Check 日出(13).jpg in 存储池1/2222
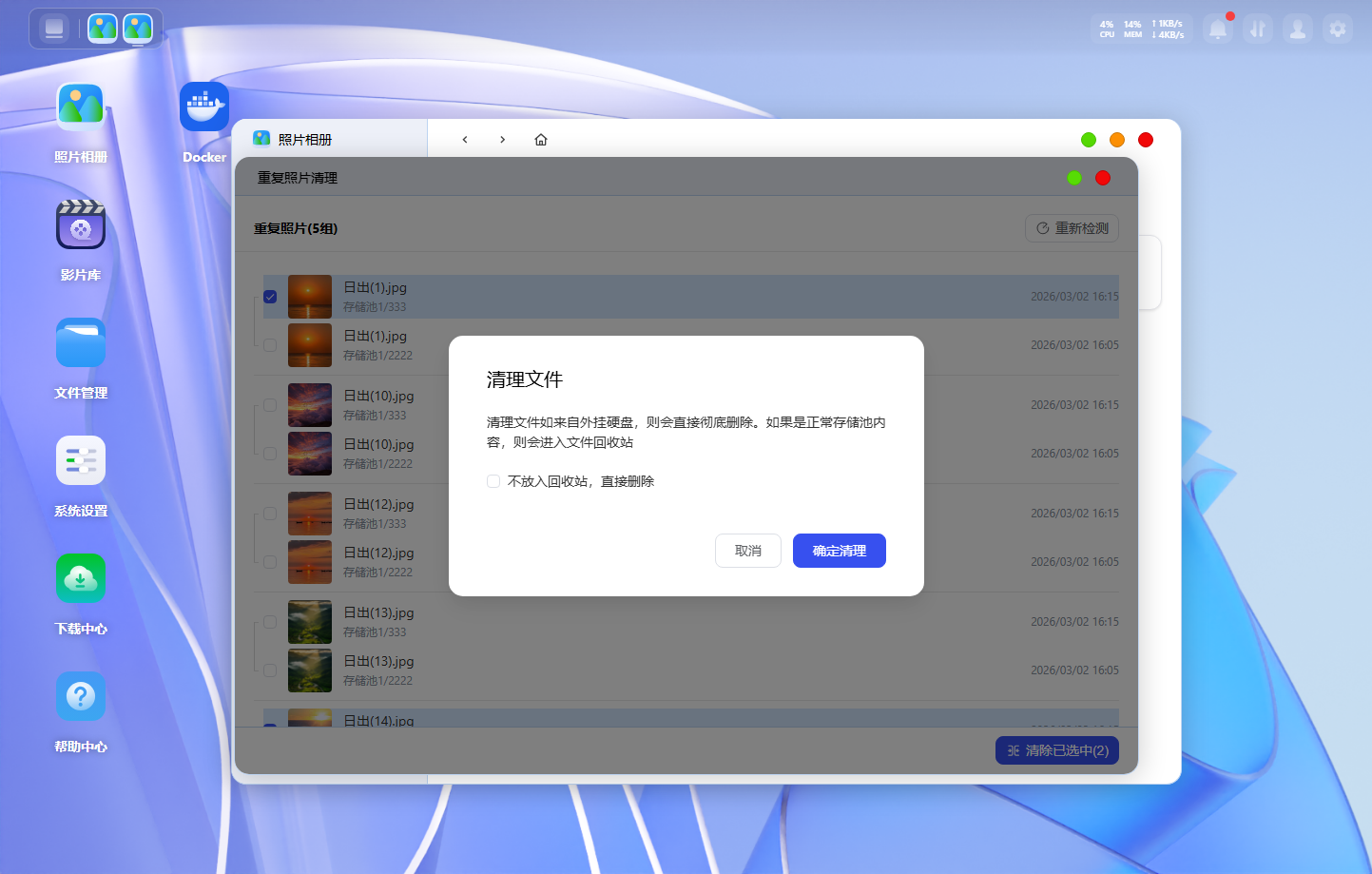The width and height of the screenshot is (1372, 874). coord(270,670)
